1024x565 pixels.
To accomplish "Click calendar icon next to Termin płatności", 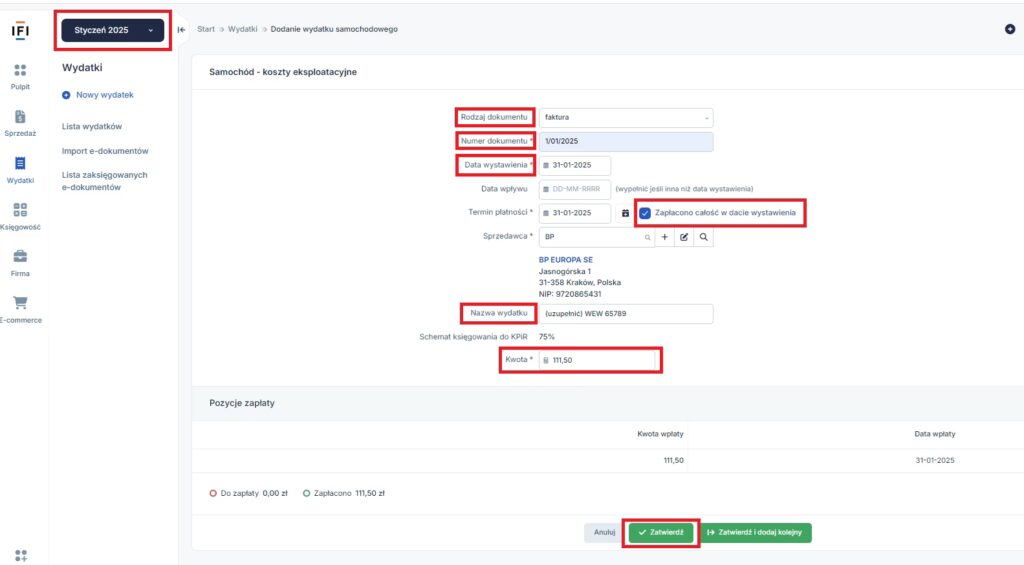I will [x=625, y=213].
